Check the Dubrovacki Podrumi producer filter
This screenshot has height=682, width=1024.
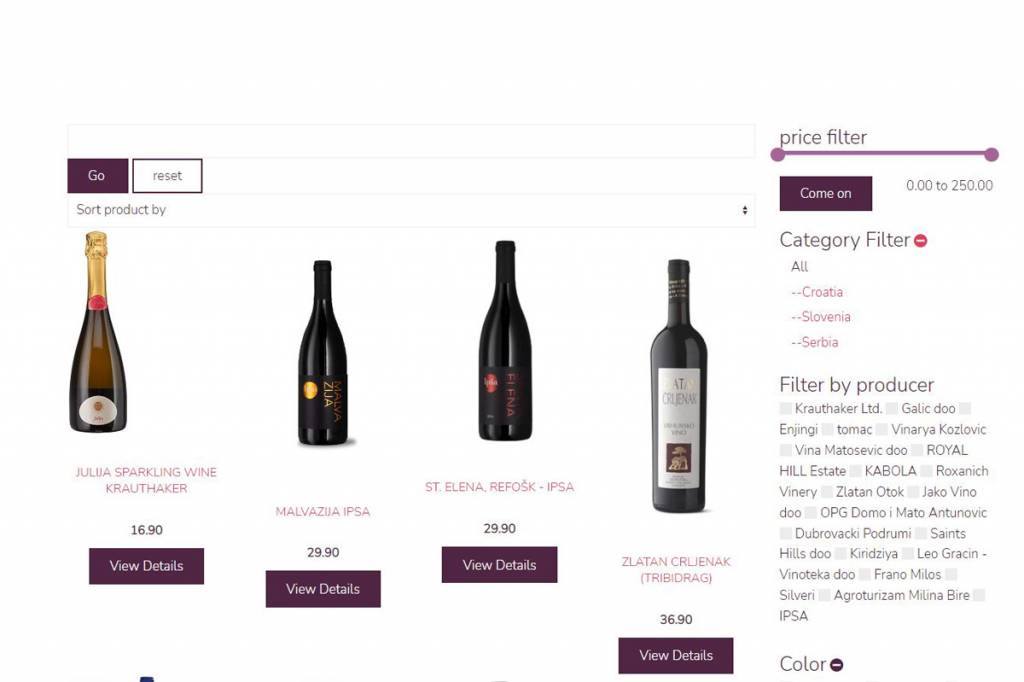(786, 534)
